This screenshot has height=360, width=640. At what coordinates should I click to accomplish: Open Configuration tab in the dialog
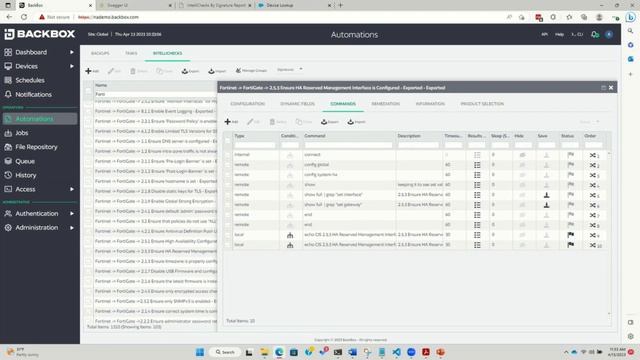(x=247, y=104)
